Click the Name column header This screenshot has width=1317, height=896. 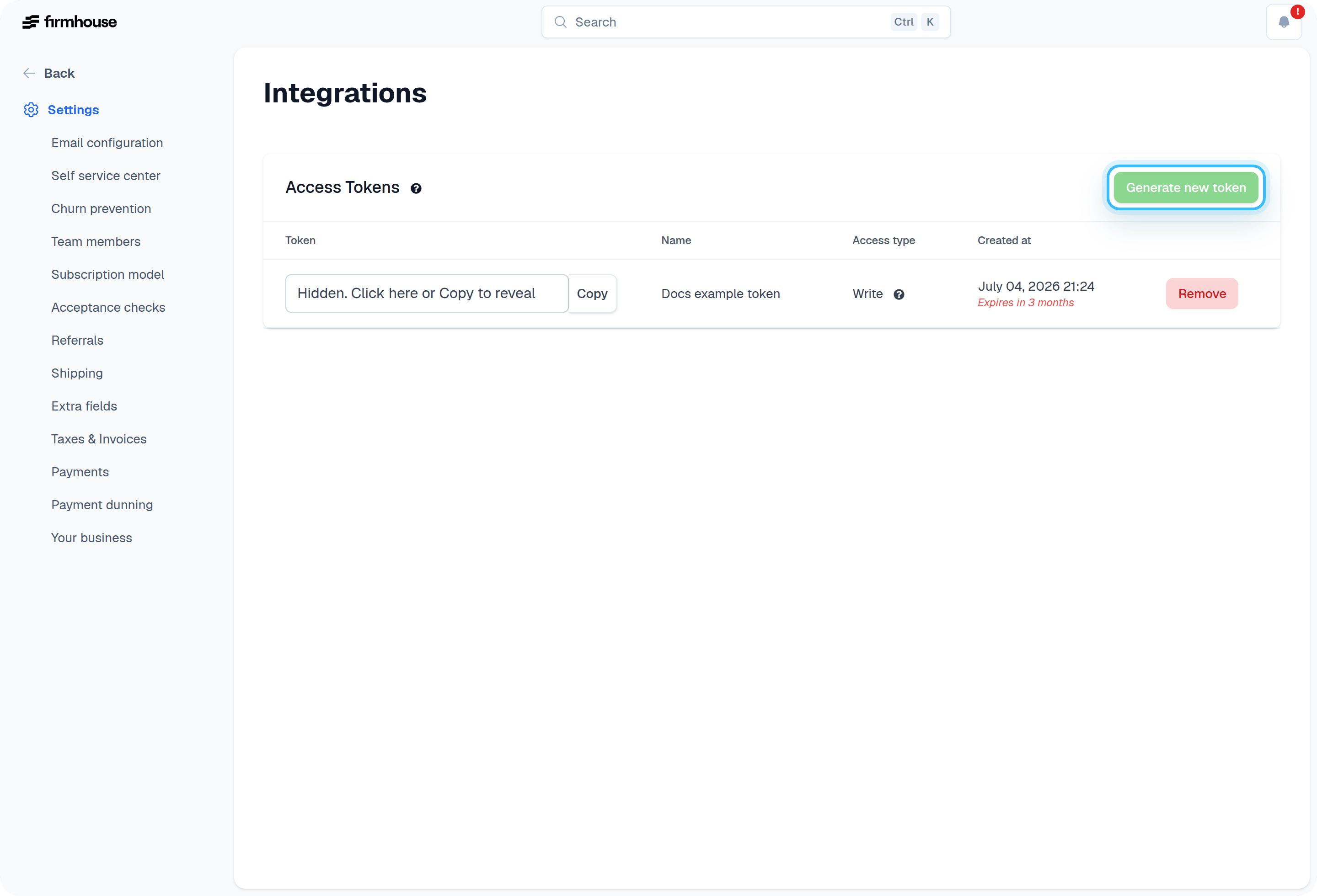pyautogui.click(x=675, y=240)
